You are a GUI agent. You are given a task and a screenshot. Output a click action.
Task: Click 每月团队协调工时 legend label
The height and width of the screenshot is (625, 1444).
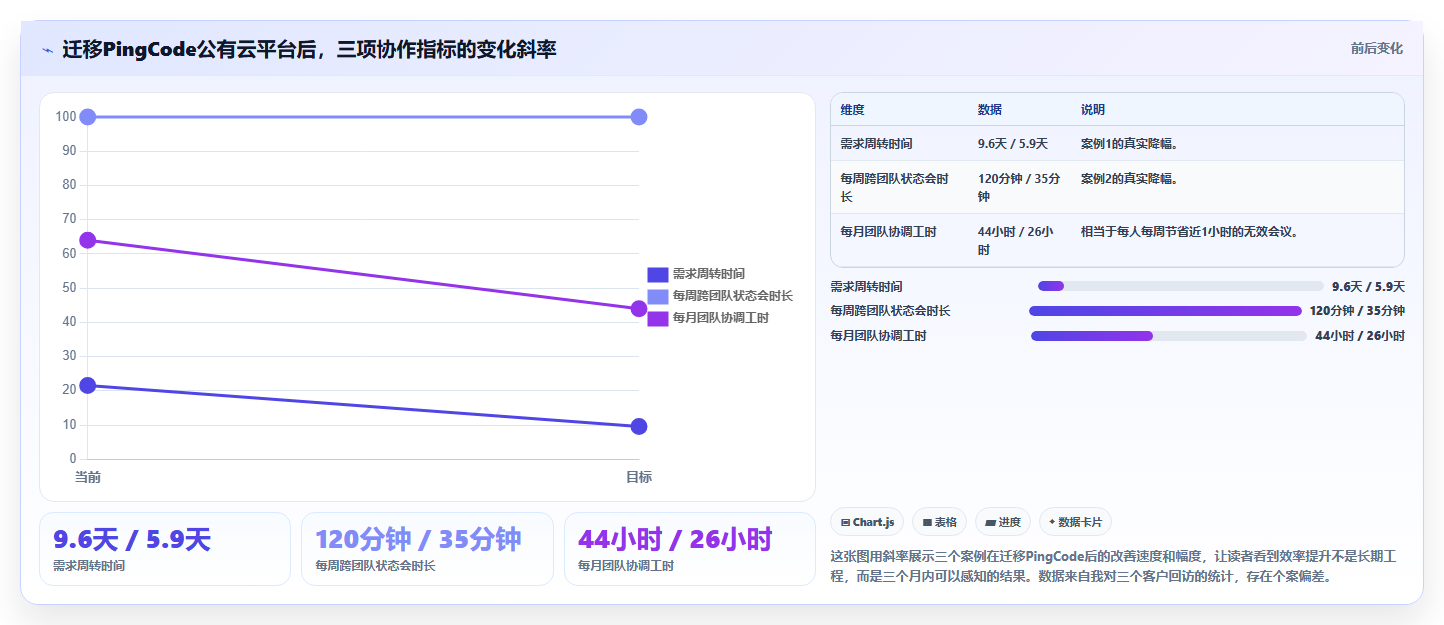pyautogui.click(x=720, y=318)
